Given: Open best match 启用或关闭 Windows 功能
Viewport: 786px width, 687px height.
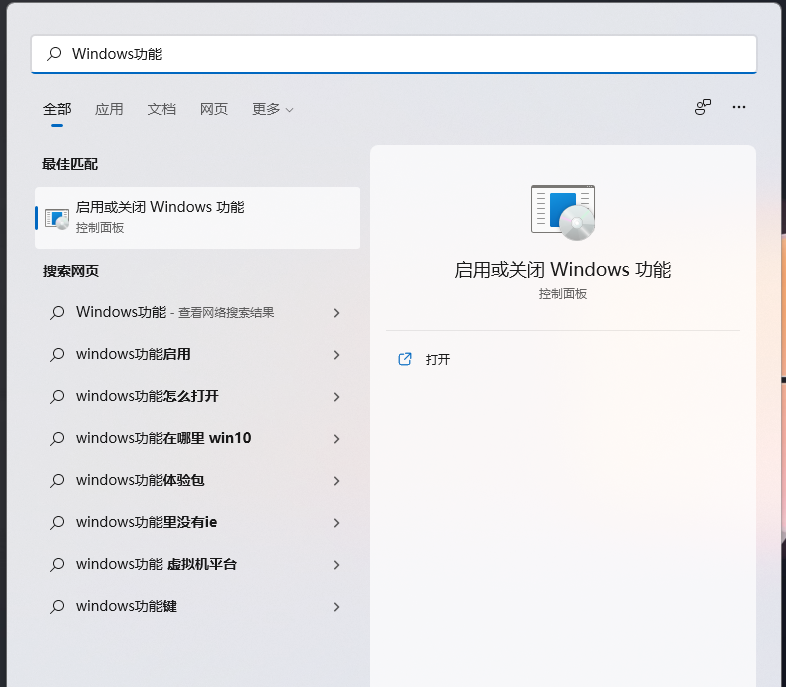Looking at the screenshot, I should click(198, 217).
